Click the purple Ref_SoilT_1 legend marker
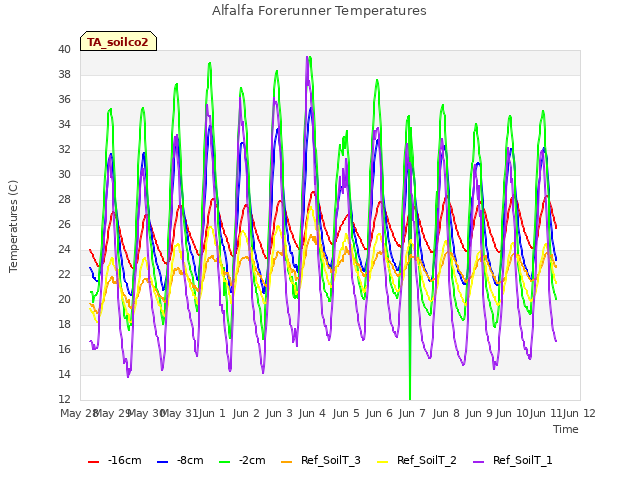The width and height of the screenshot is (640, 480). 478,462
